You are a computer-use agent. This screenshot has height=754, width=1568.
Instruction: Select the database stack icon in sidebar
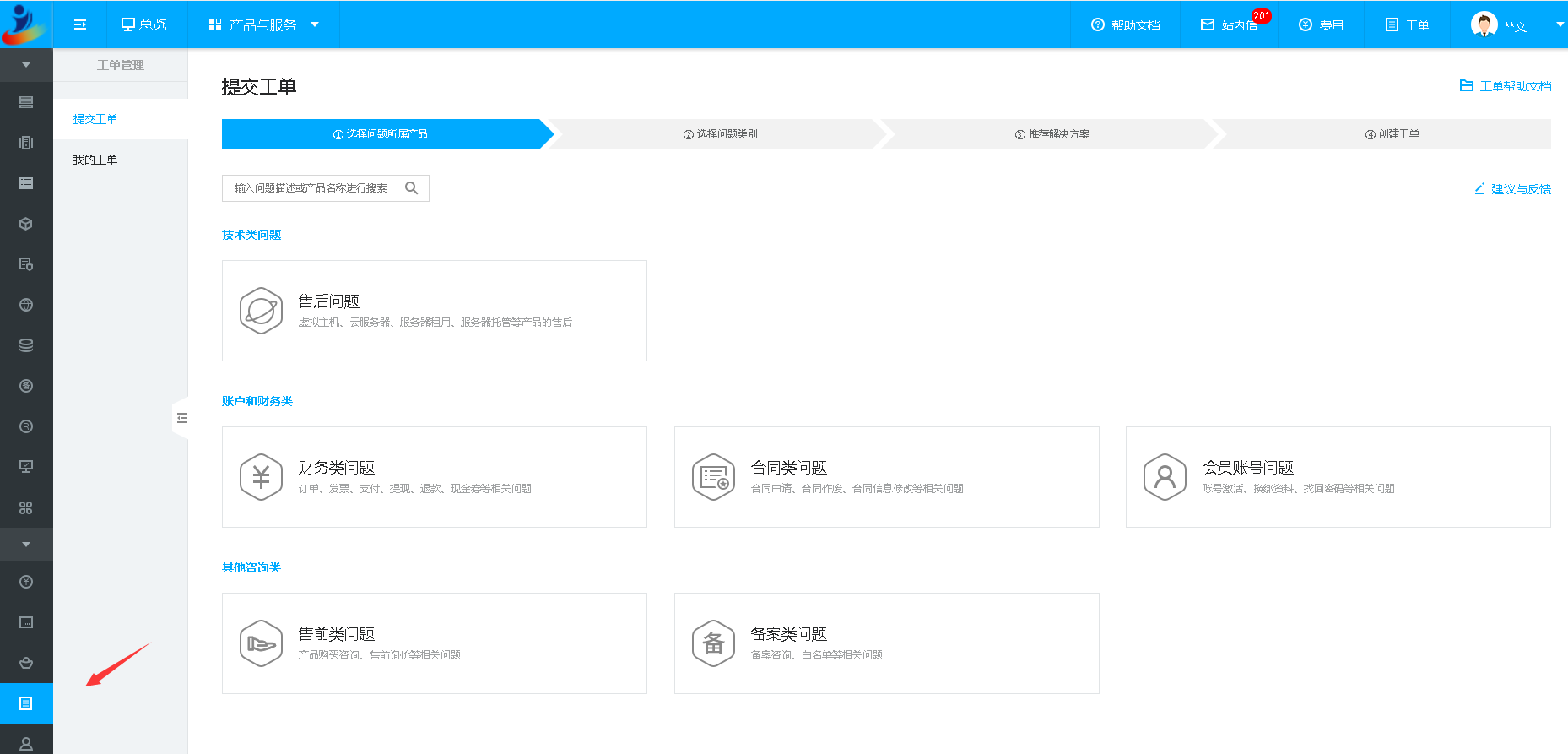pos(26,345)
